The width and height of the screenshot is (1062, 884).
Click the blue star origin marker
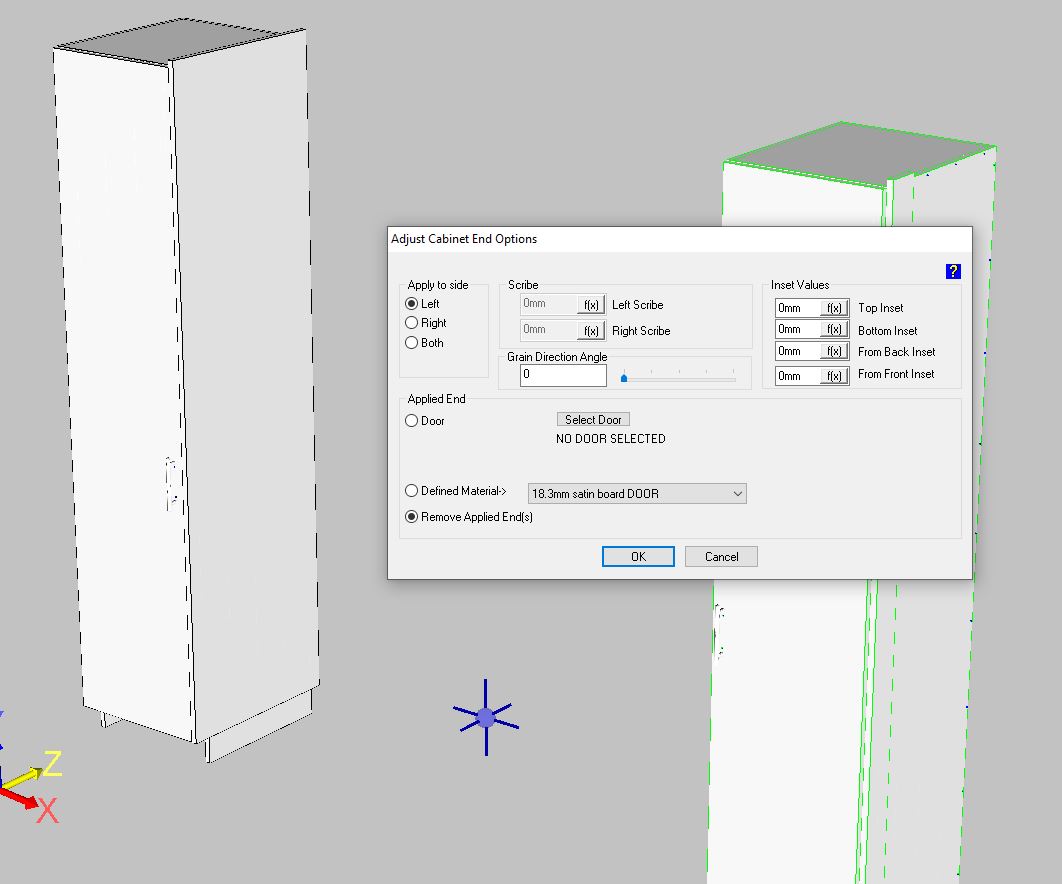(x=486, y=717)
